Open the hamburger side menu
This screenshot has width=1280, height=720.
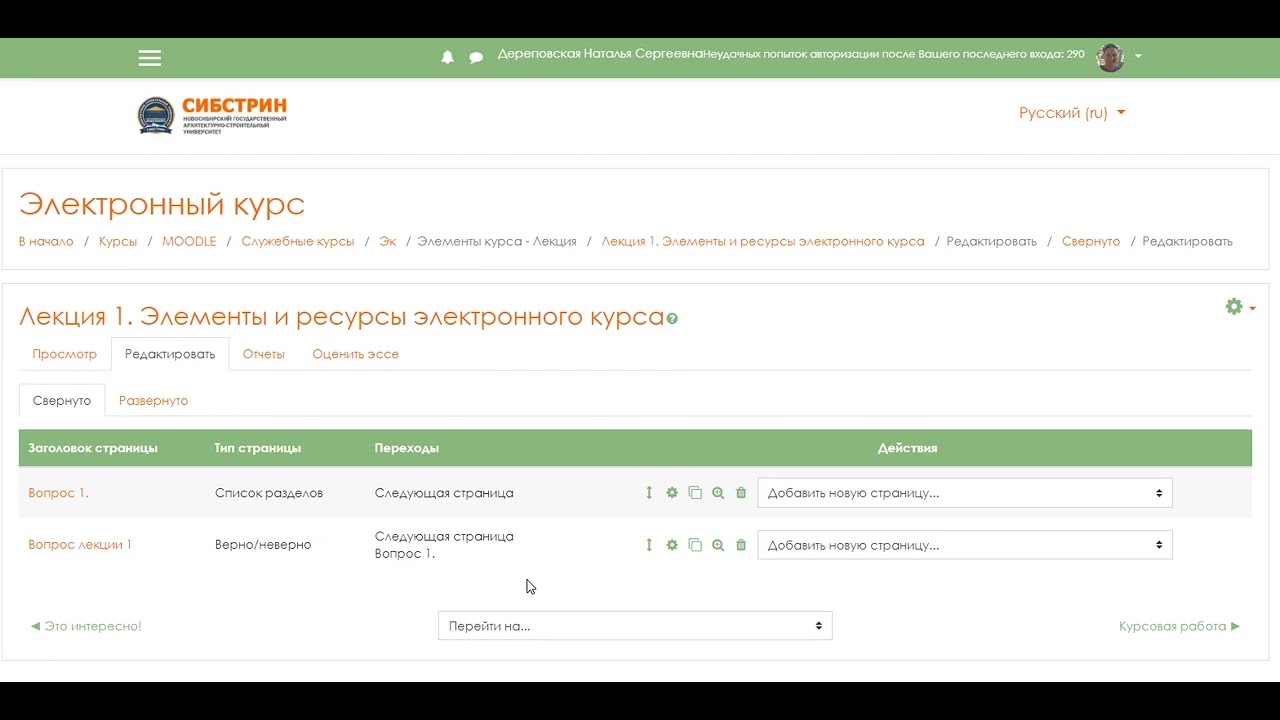tap(150, 58)
